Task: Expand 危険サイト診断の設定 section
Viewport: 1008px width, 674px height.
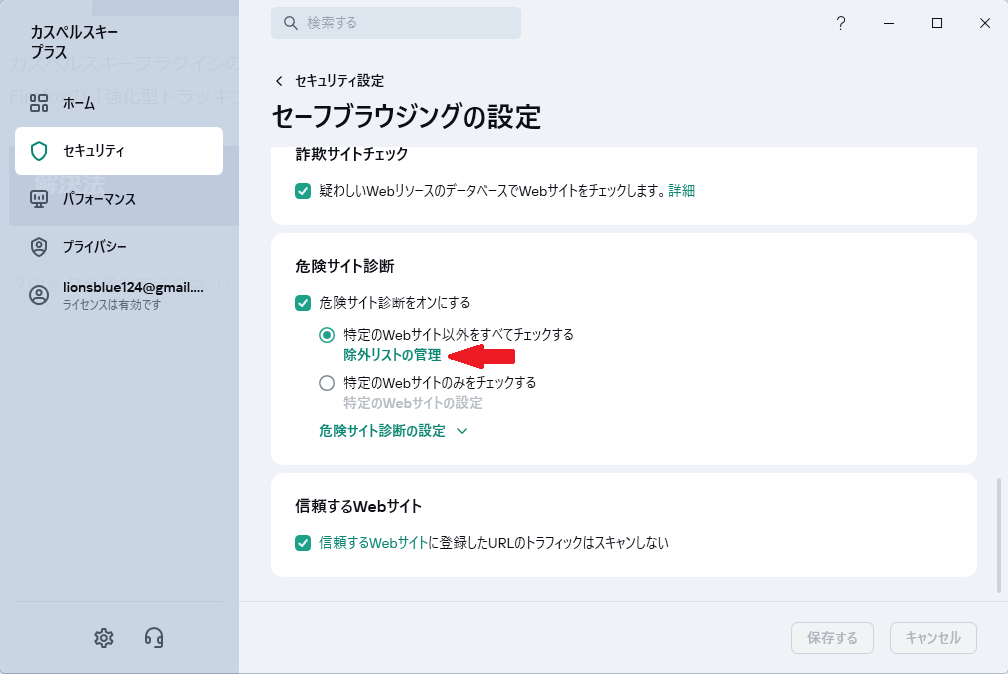Action: click(393, 431)
